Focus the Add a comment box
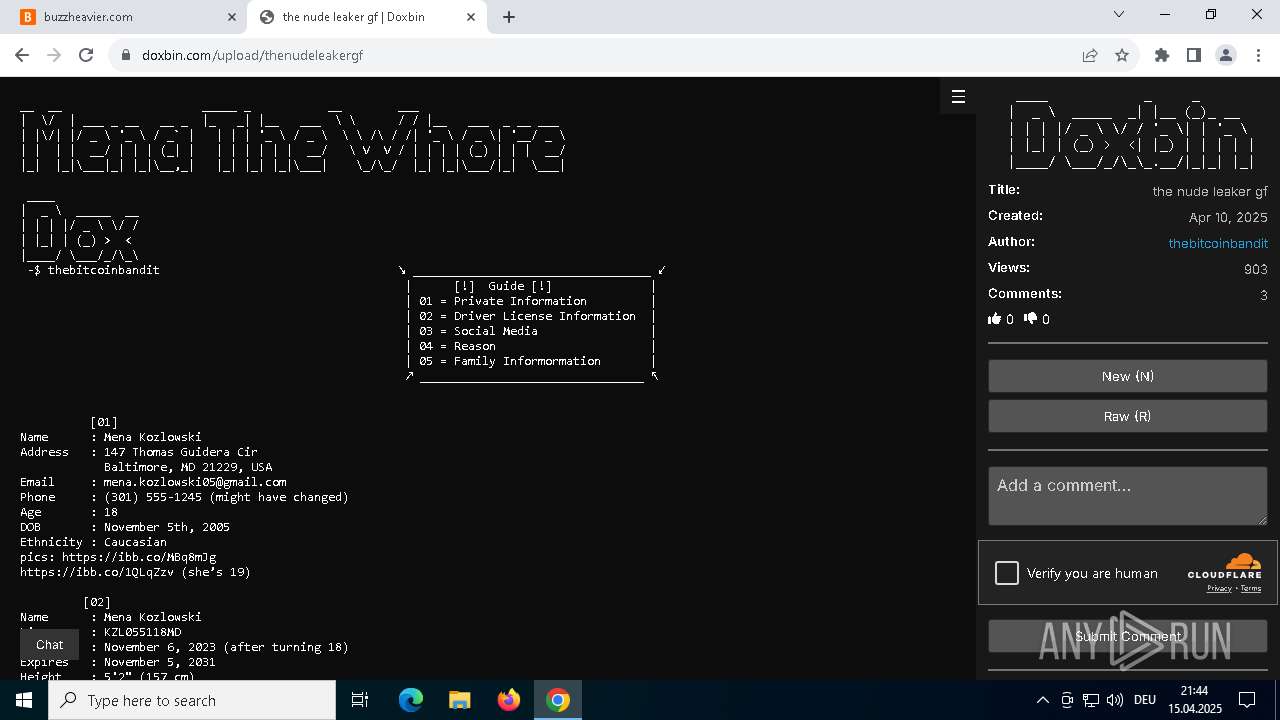Image resolution: width=1280 pixels, height=720 pixels. coord(1128,496)
